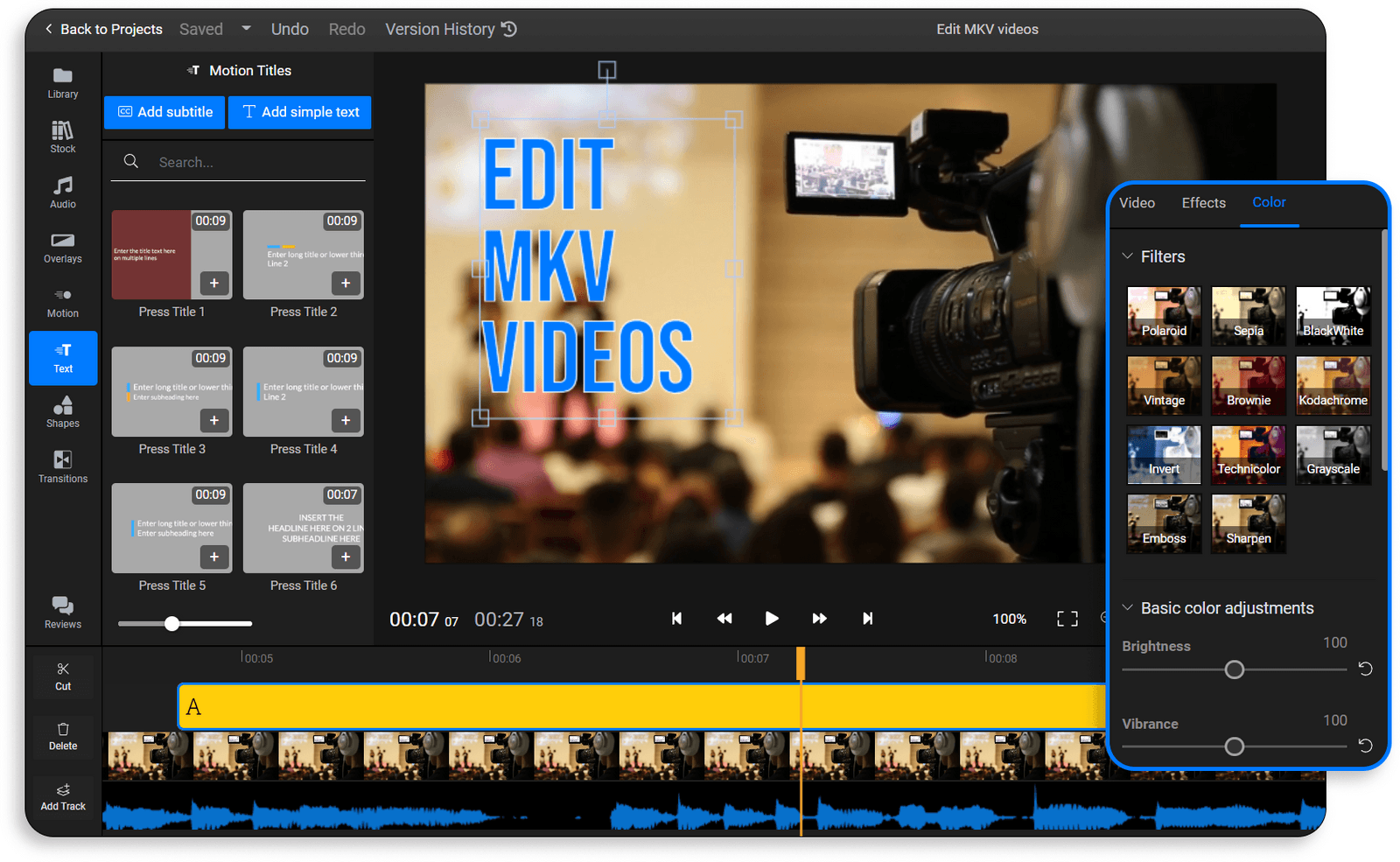The height and width of the screenshot is (862, 1400).
Task: Select the Press Title 3 thumbnail
Action: pos(171,391)
